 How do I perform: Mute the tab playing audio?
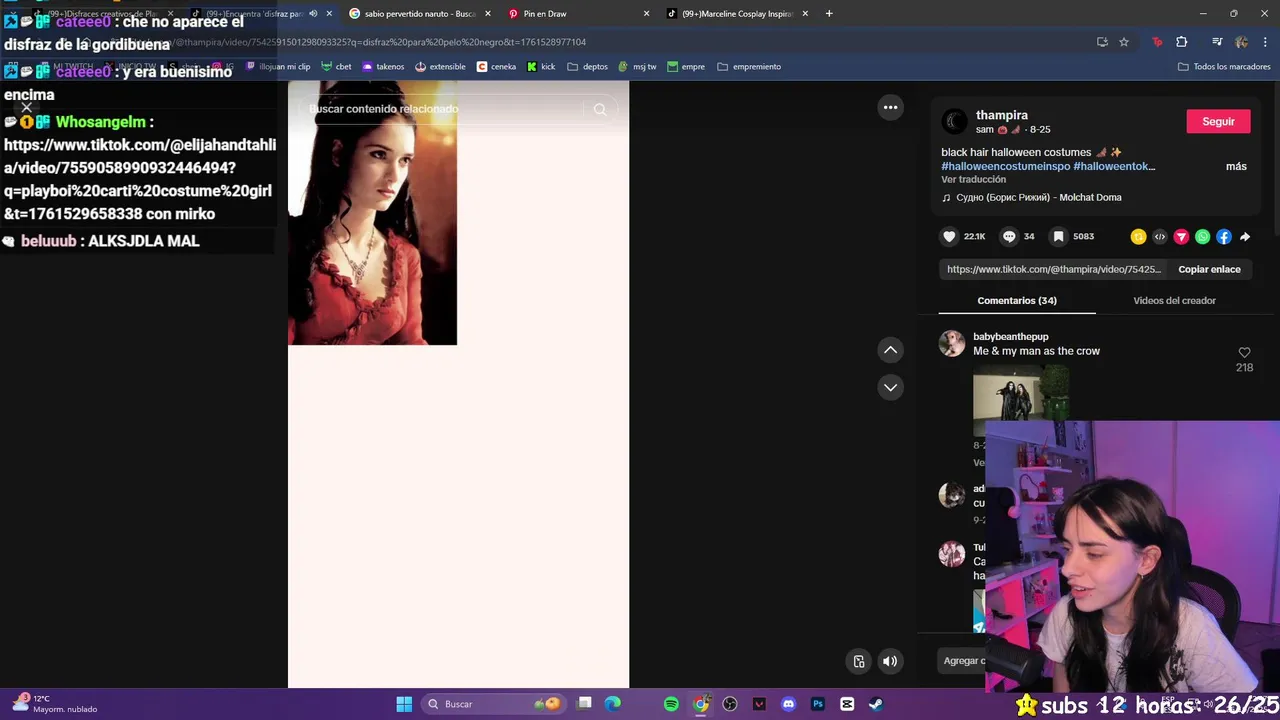(x=313, y=14)
